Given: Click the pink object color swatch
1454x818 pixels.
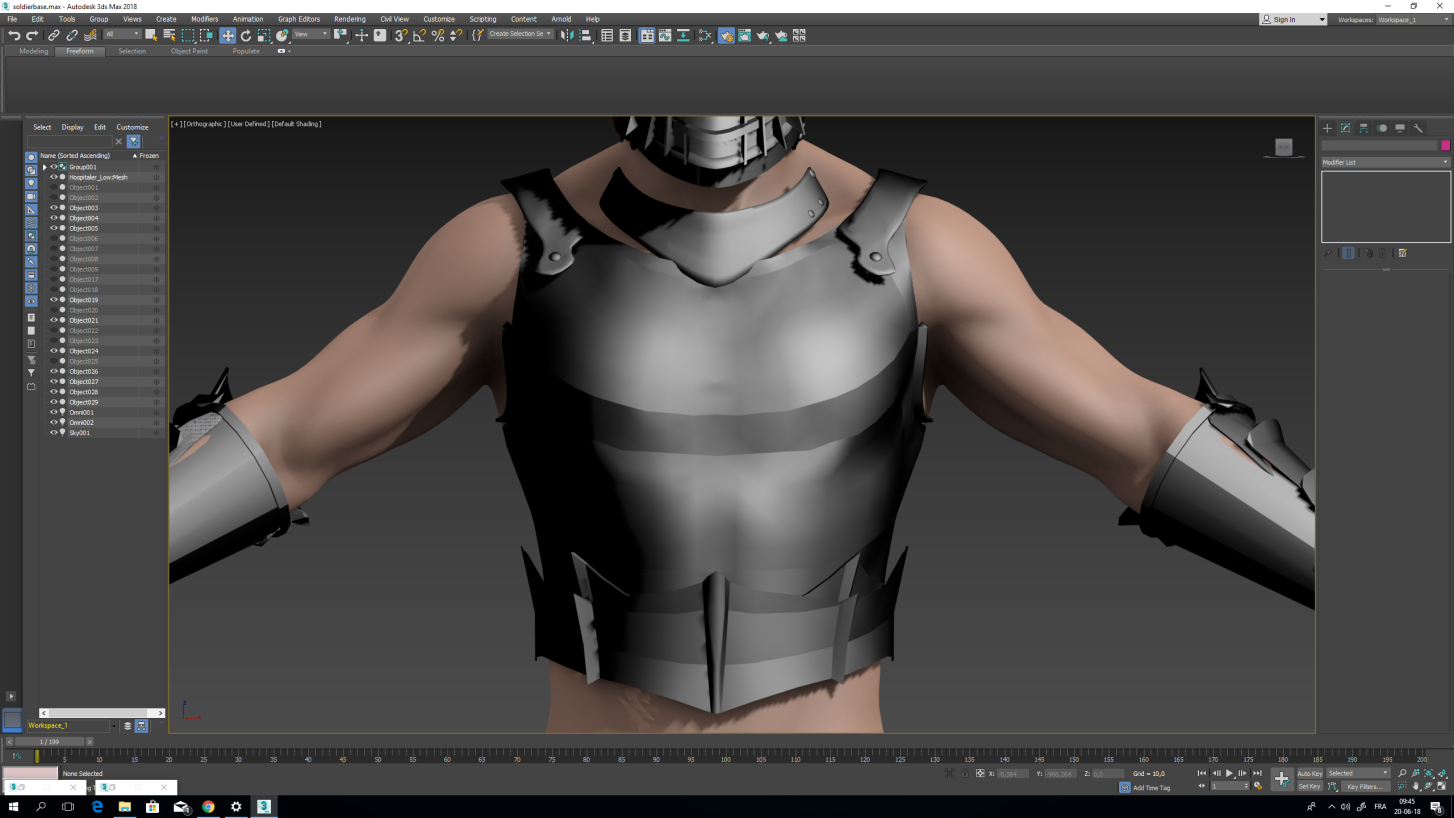Looking at the screenshot, I should click(x=1445, y=145).
